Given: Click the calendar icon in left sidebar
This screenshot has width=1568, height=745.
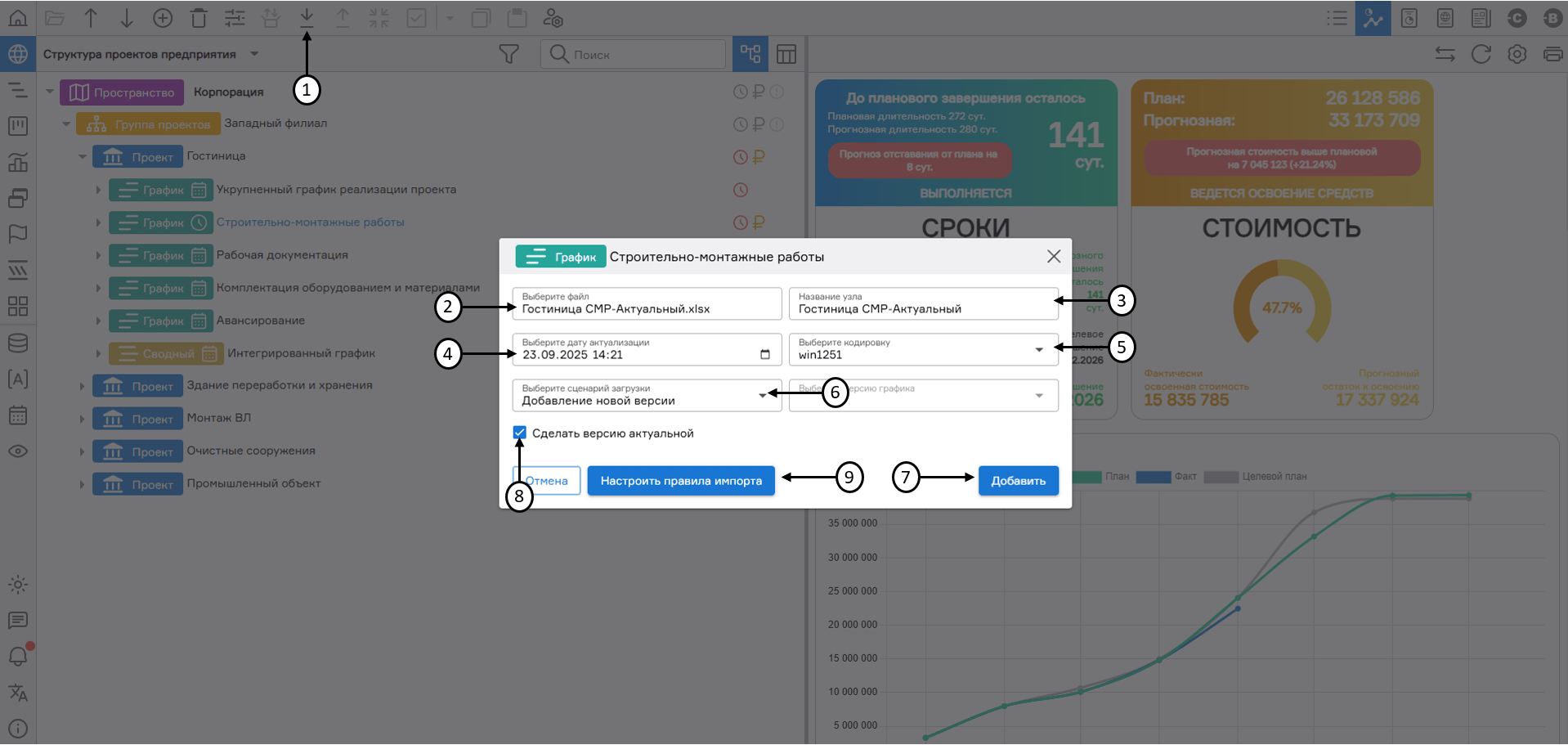Looking at the screenshot, I should pyautogui.click(x=18, y=415).
